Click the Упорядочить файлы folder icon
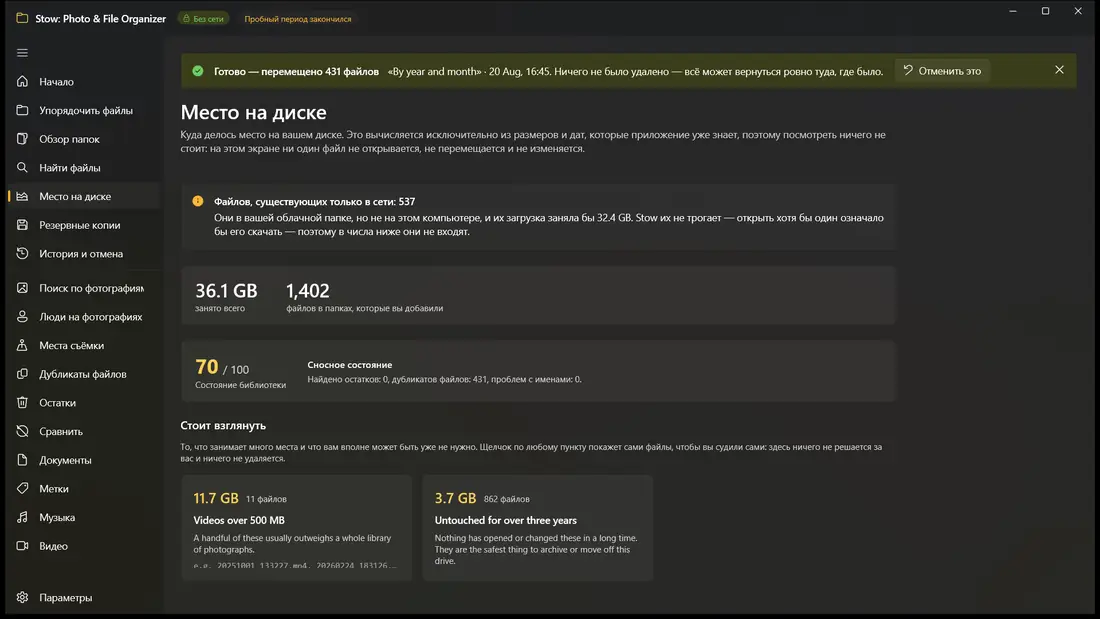 point(22,110)
